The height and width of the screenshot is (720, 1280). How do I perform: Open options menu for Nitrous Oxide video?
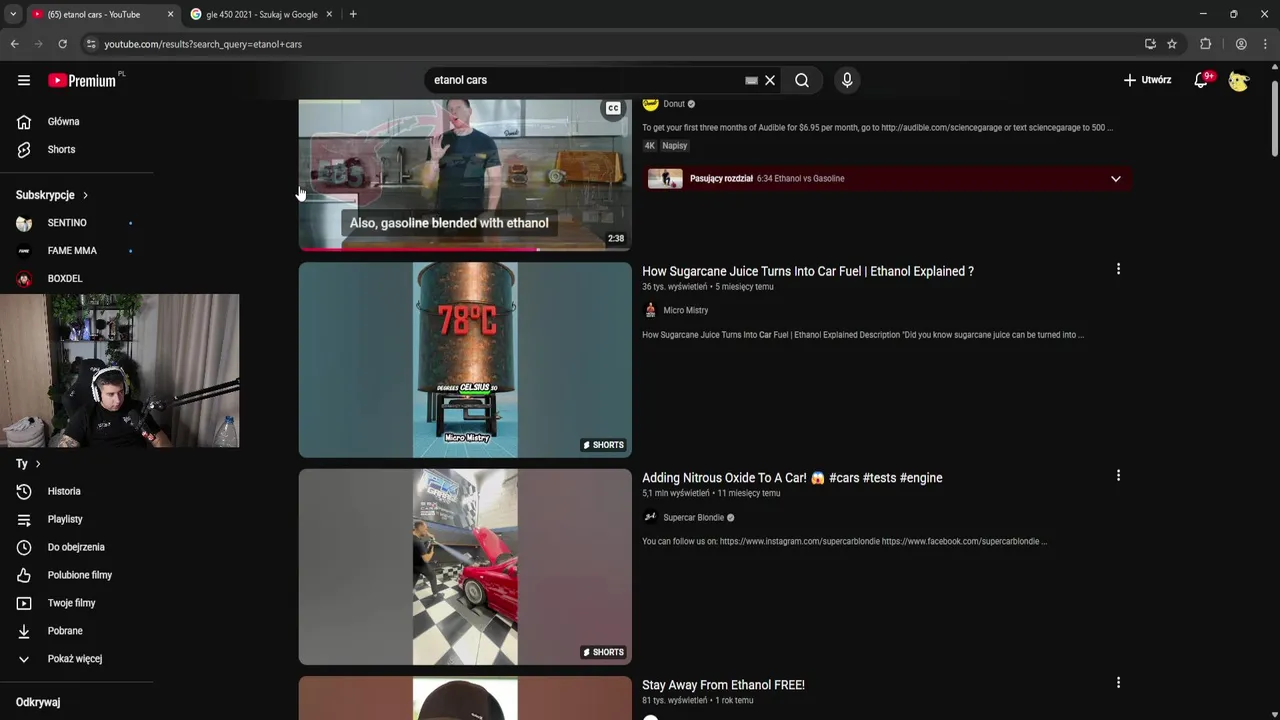1118,476
